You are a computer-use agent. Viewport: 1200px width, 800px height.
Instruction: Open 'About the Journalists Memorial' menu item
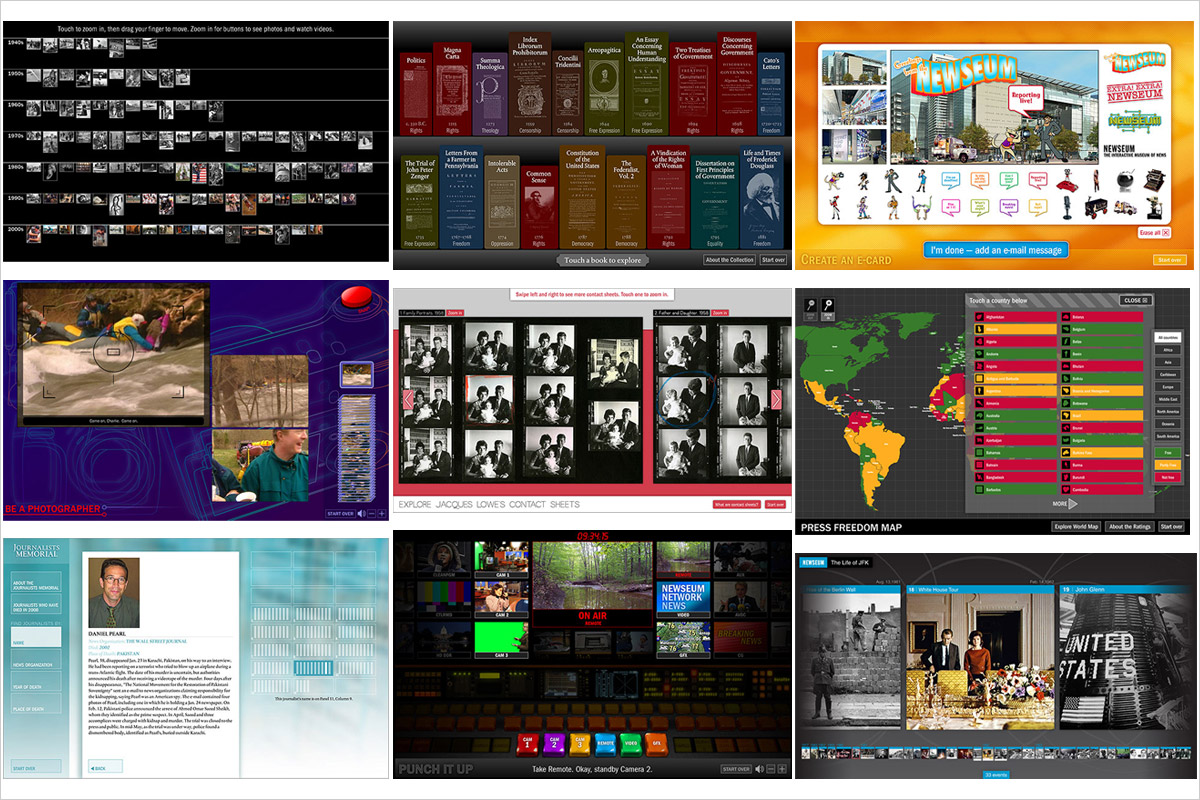pyautogui.click(x=36, y=584)
